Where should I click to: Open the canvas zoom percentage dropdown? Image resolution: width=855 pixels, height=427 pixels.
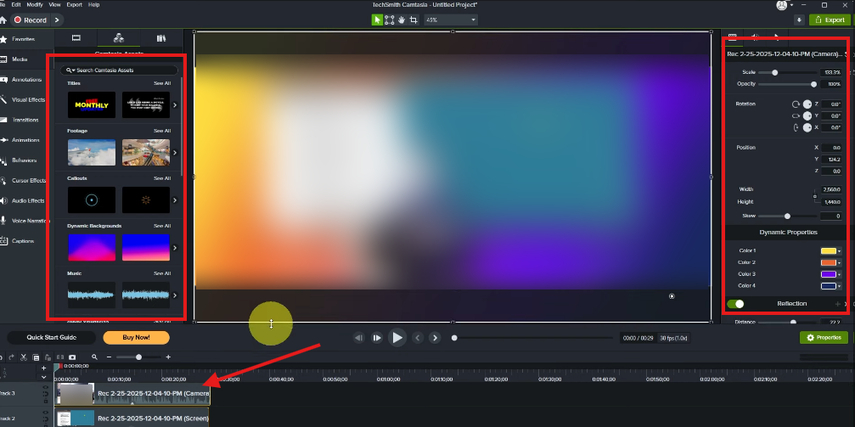click(x=451, y=20)
